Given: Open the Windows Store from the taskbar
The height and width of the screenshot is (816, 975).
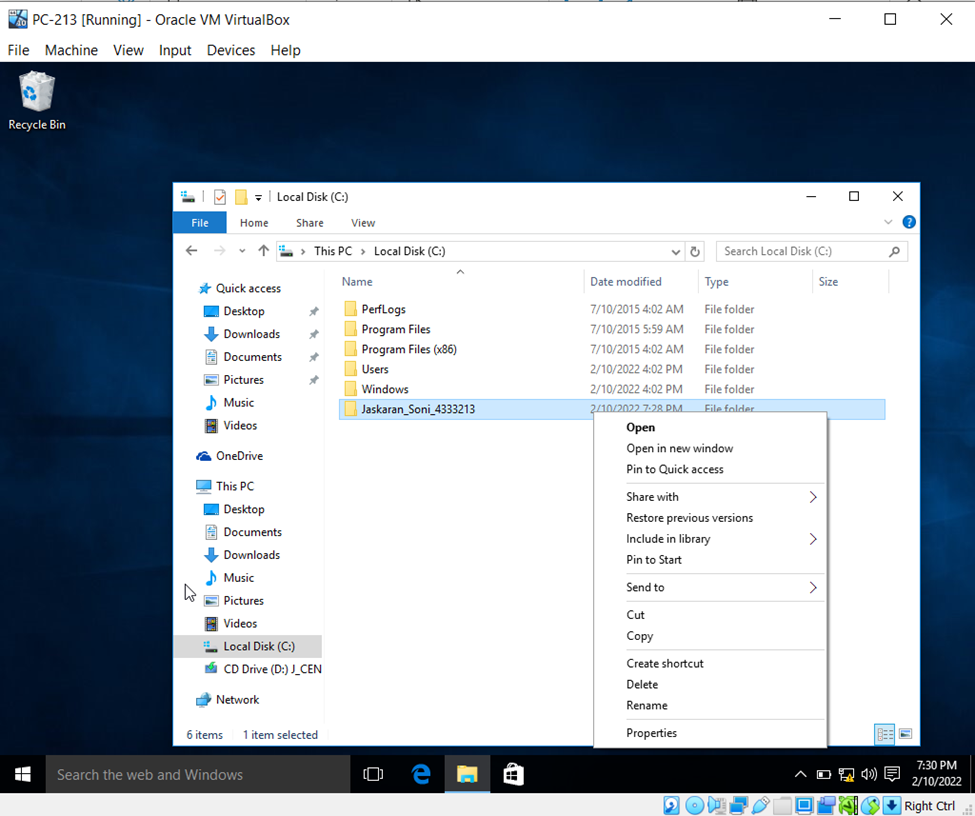Looking at the screenshot, I should [513, 773].
